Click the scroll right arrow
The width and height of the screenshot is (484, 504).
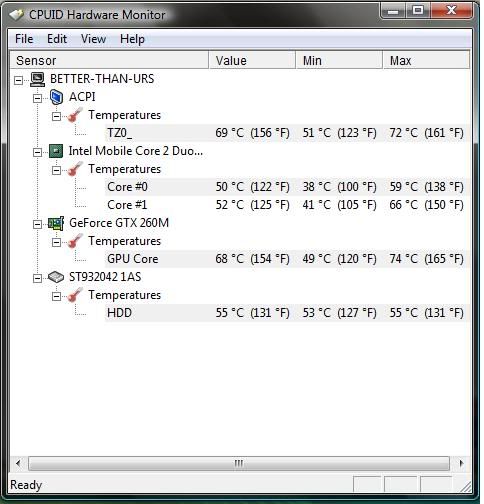461,463
